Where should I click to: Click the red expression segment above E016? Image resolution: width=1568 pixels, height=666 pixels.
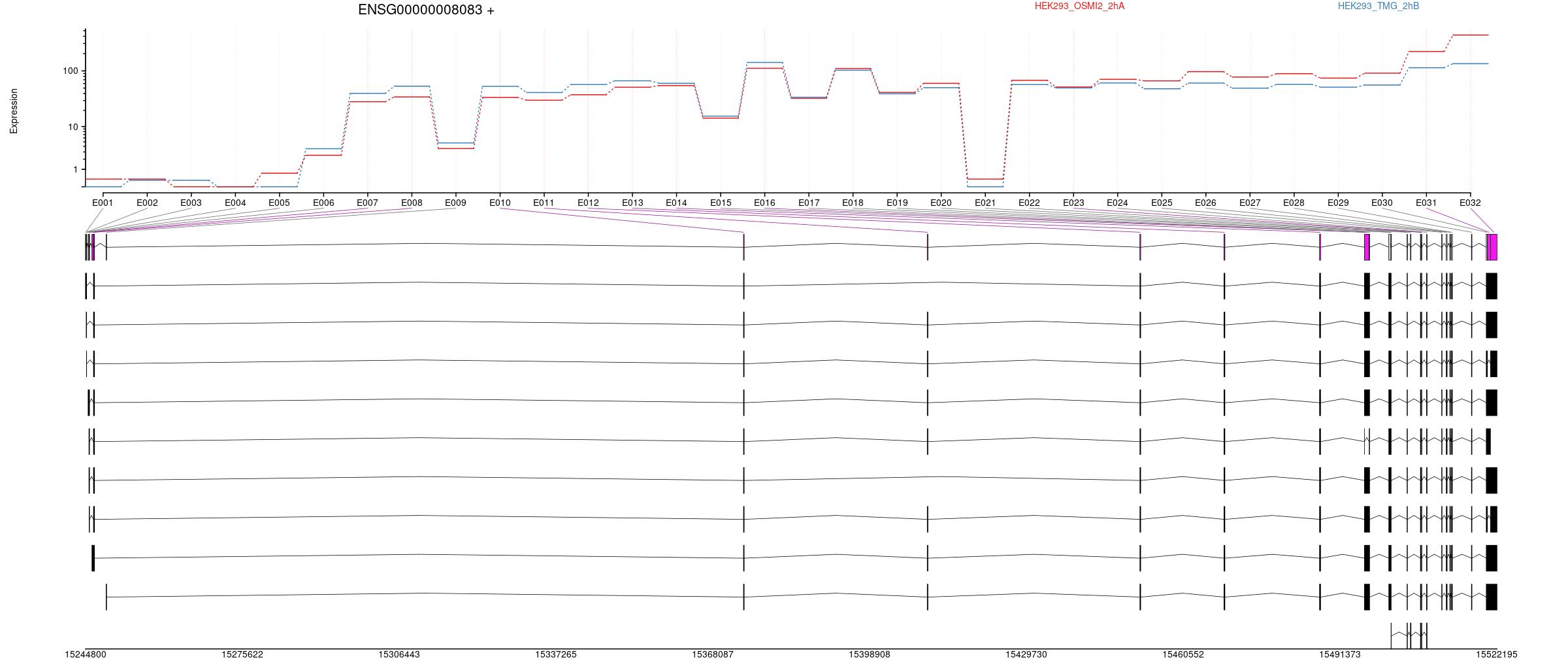coord(764,68)
